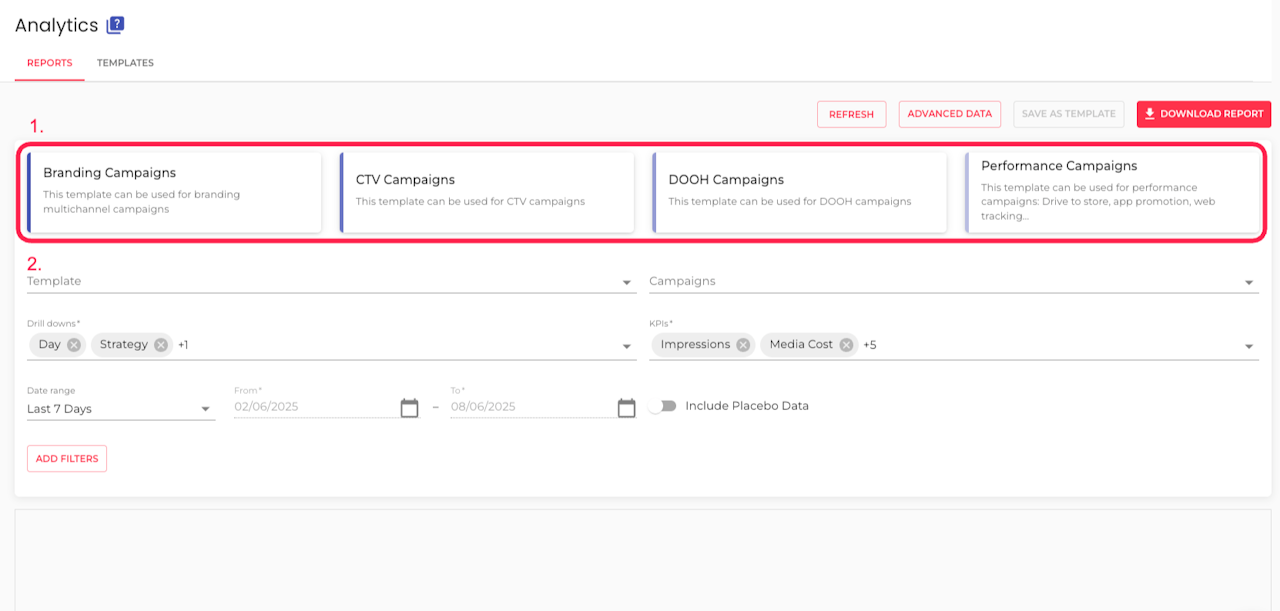Expand the KPIs dropdown arrow
The height and width of the screenshot is (611, 1280).
point(1250,346)
